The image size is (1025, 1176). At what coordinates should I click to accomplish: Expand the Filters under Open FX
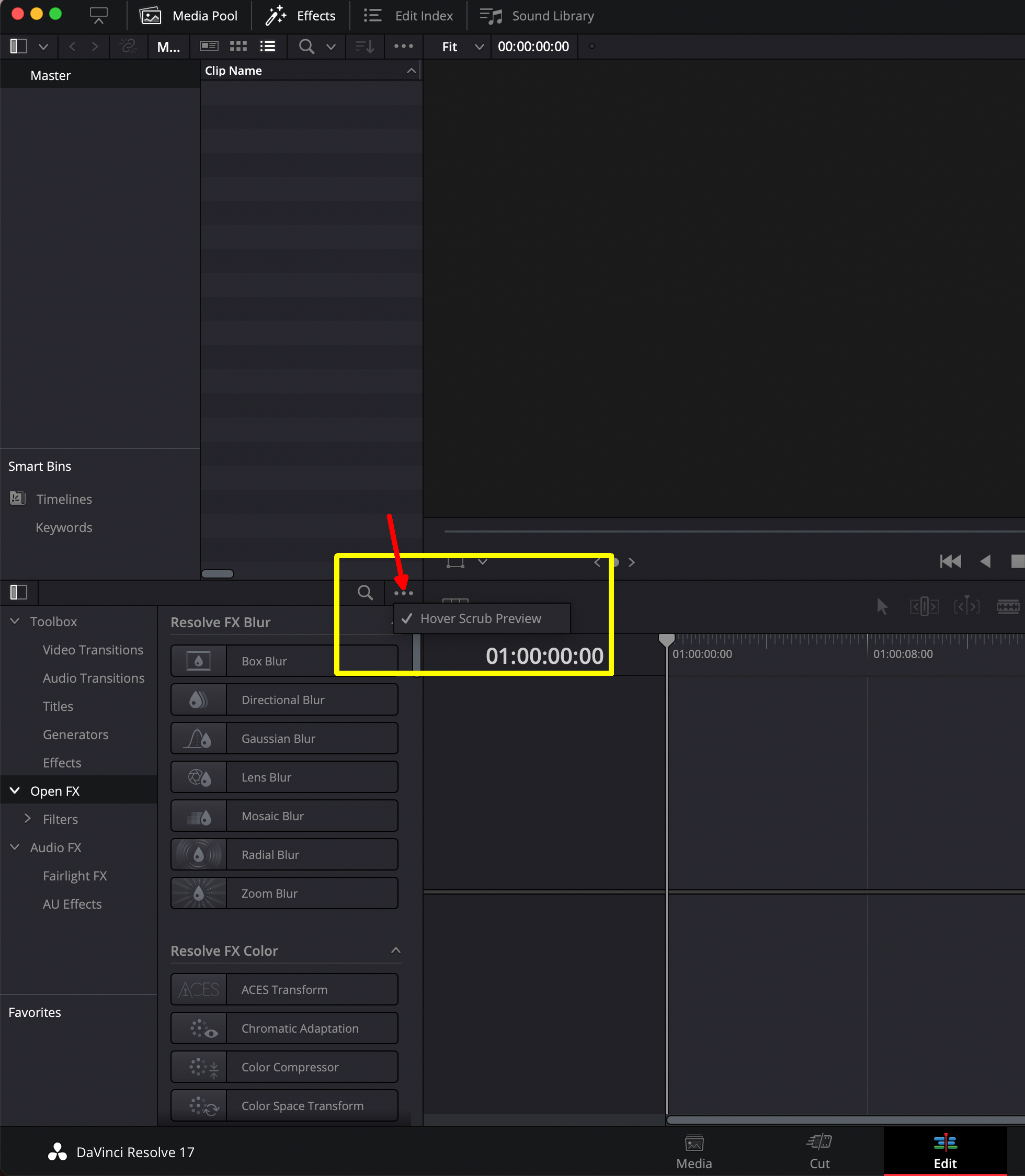[x=28, y=818]
